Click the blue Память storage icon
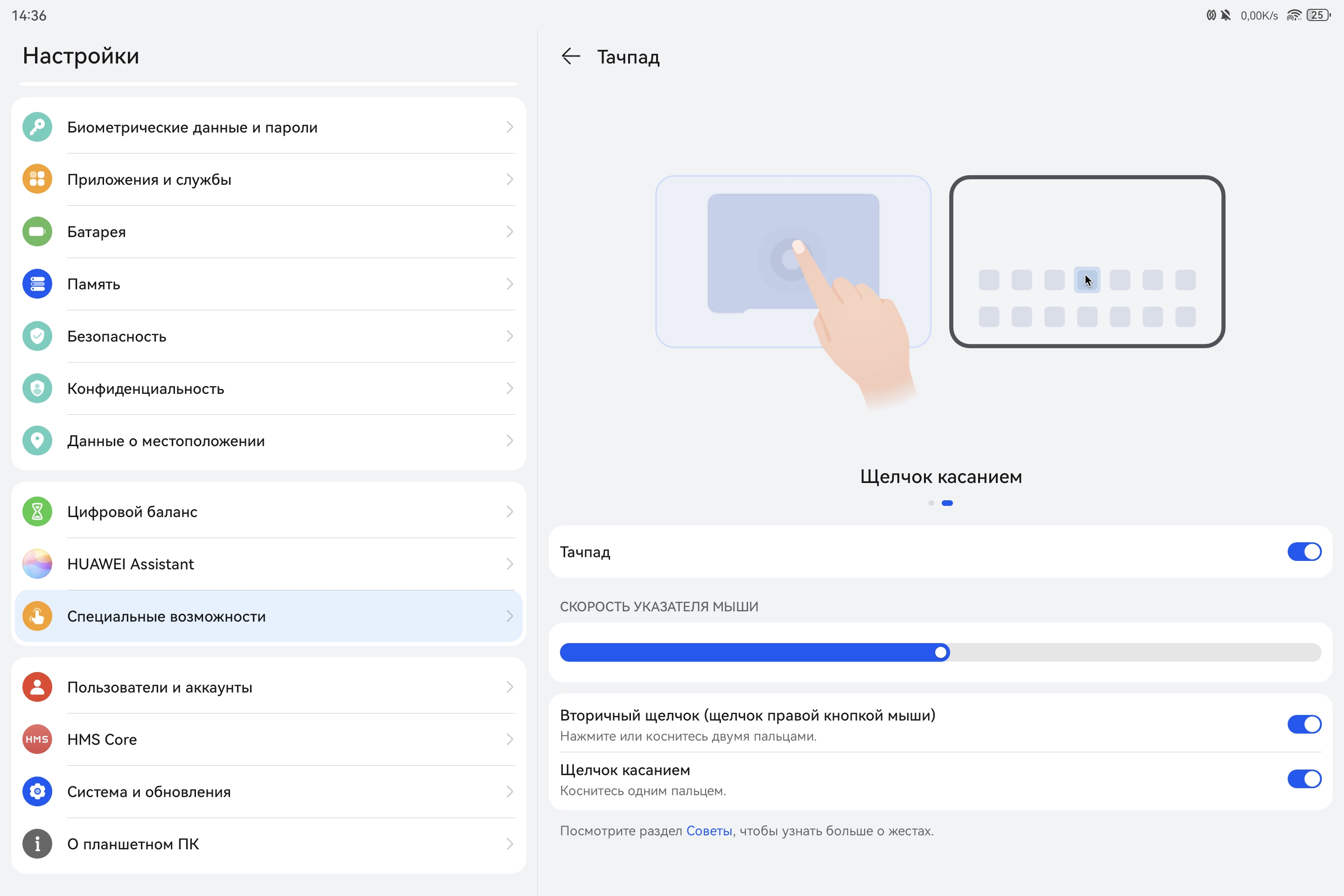This screenshot has height=896, width=1344. 37,284
